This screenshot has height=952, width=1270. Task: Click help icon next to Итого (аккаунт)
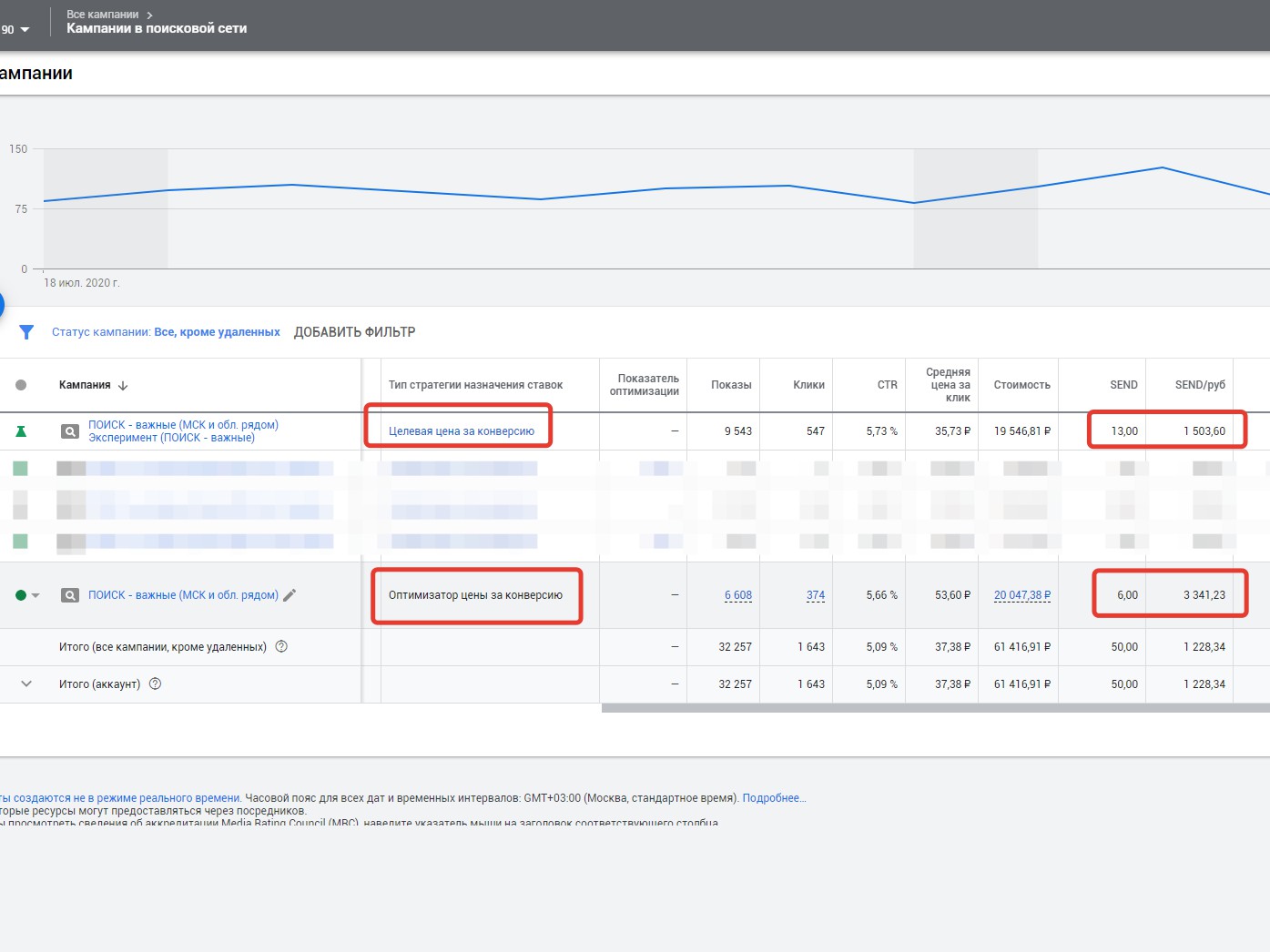155,684
